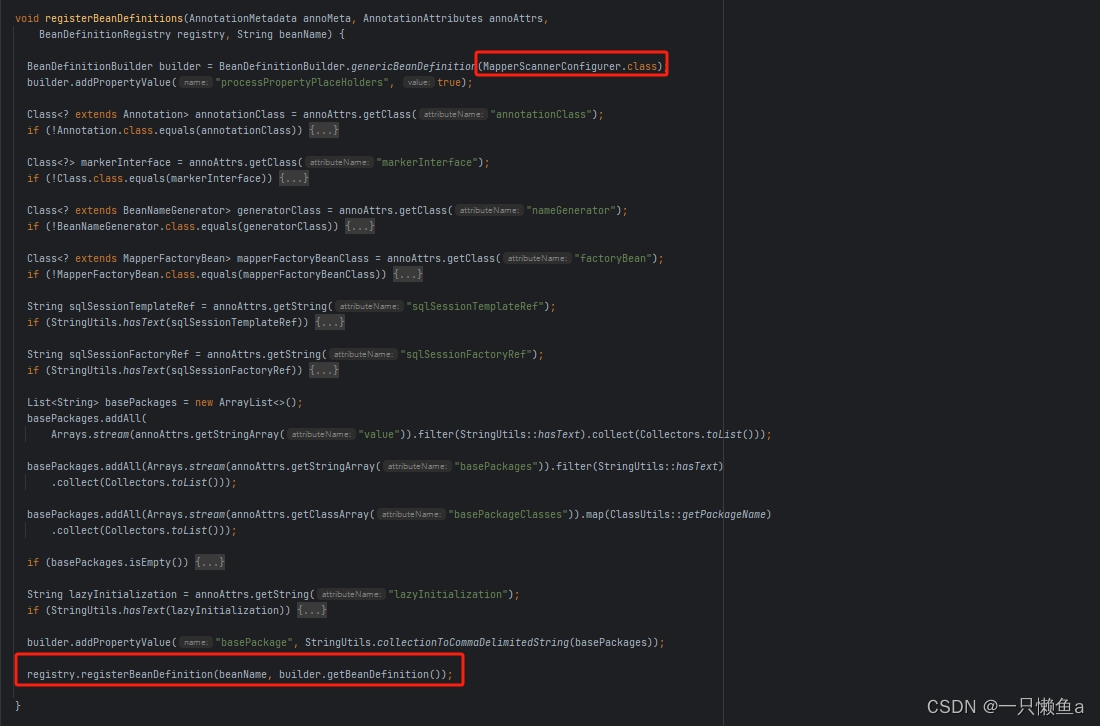Expand collapsed code after sqlSessionTemplateRef hasText check
The height and width of the screenshot is (726, 1100).
click(x=330, y=322)
